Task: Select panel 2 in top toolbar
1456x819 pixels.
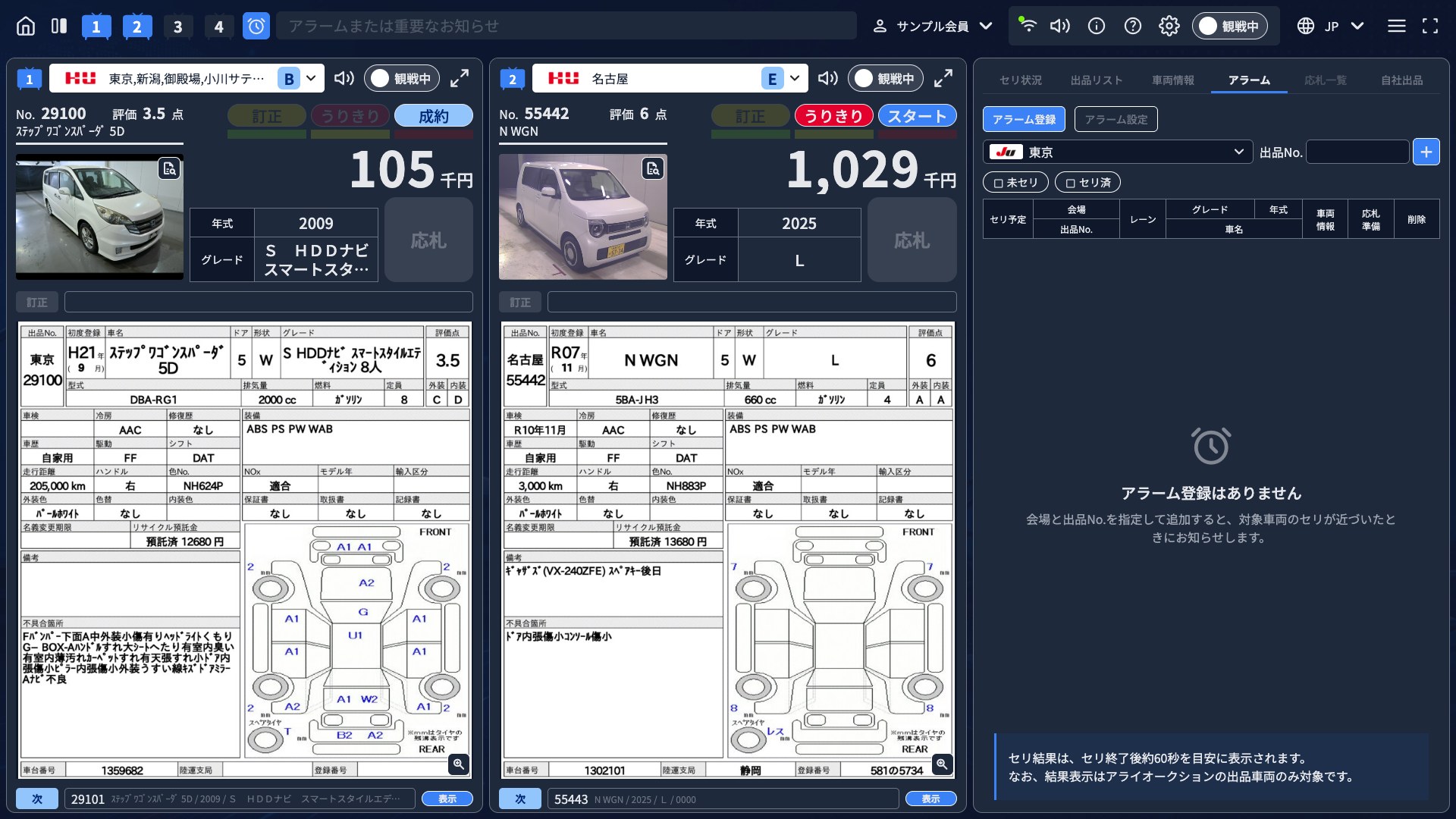Action: (136, 27)
